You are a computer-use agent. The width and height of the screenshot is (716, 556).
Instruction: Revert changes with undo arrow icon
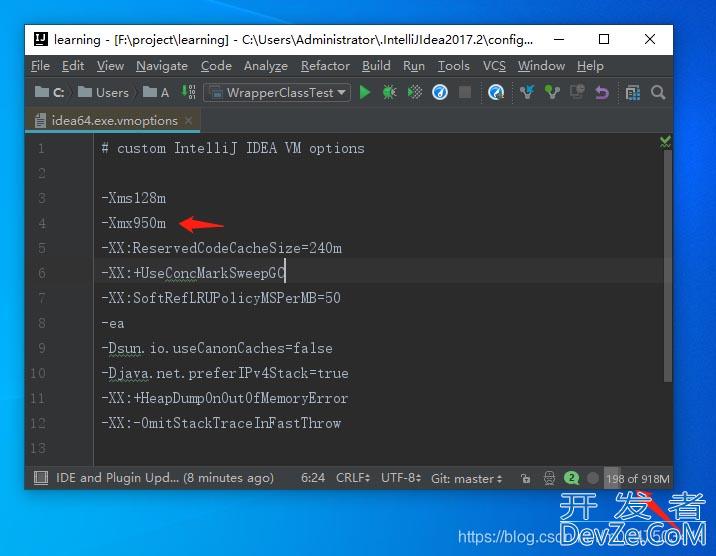(602, 93)
